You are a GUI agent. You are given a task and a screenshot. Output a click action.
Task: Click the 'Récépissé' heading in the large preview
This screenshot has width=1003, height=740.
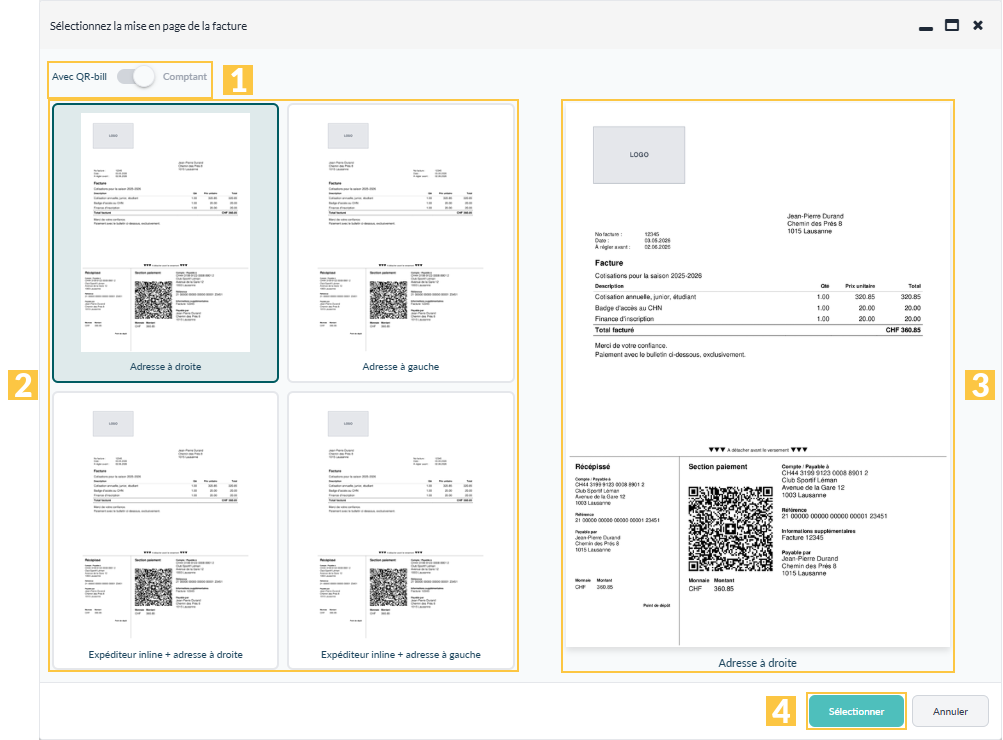(x=593, y=467)
